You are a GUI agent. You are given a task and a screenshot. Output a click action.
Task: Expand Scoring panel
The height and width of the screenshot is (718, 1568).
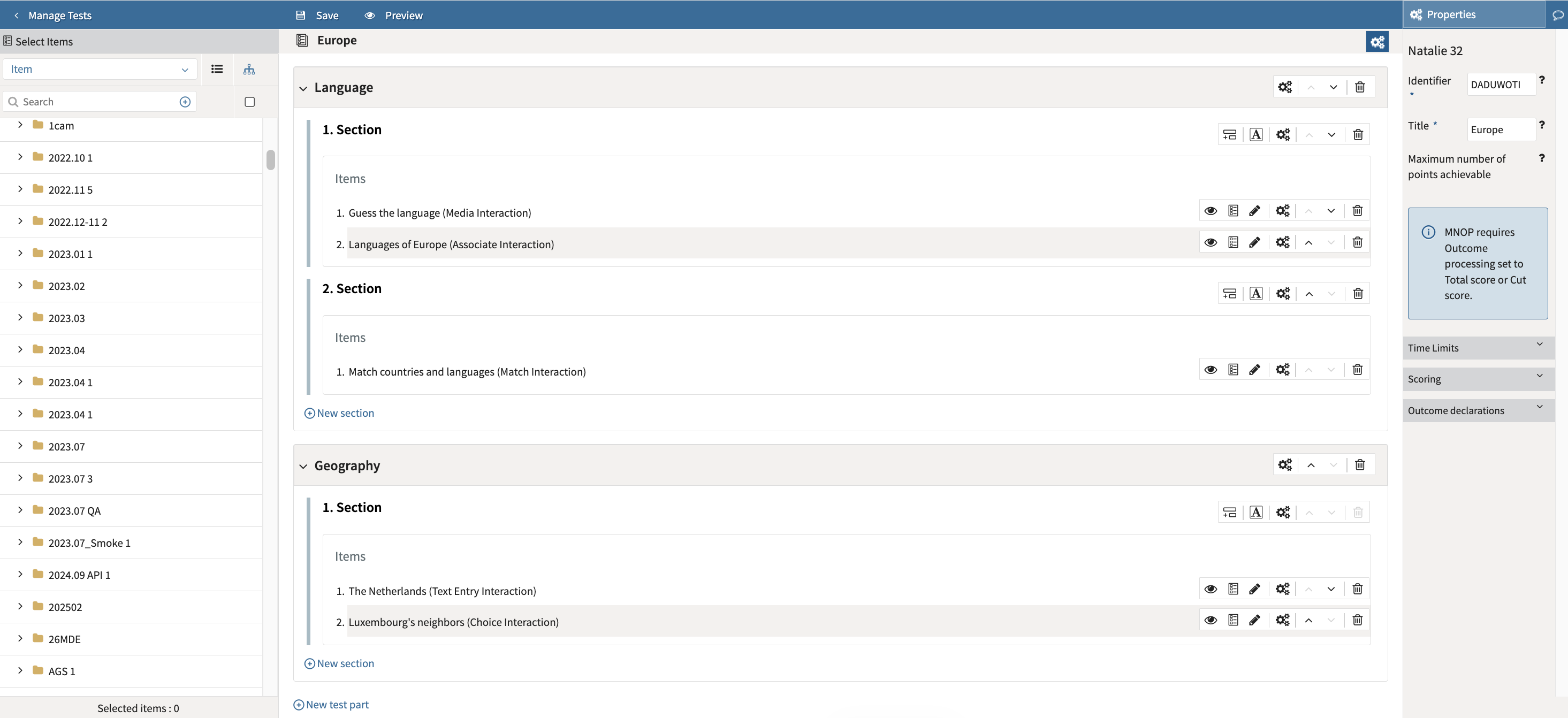pos(1479,379)
